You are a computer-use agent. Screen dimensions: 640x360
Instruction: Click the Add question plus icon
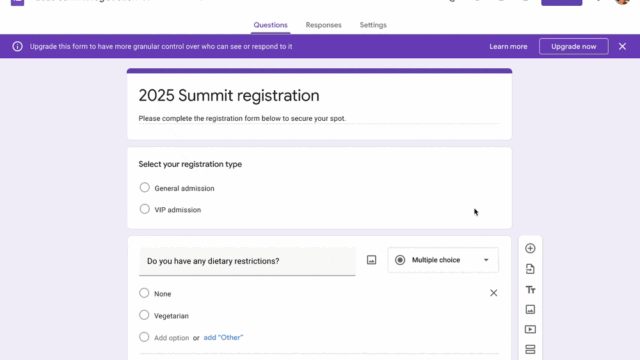(530, 248)
